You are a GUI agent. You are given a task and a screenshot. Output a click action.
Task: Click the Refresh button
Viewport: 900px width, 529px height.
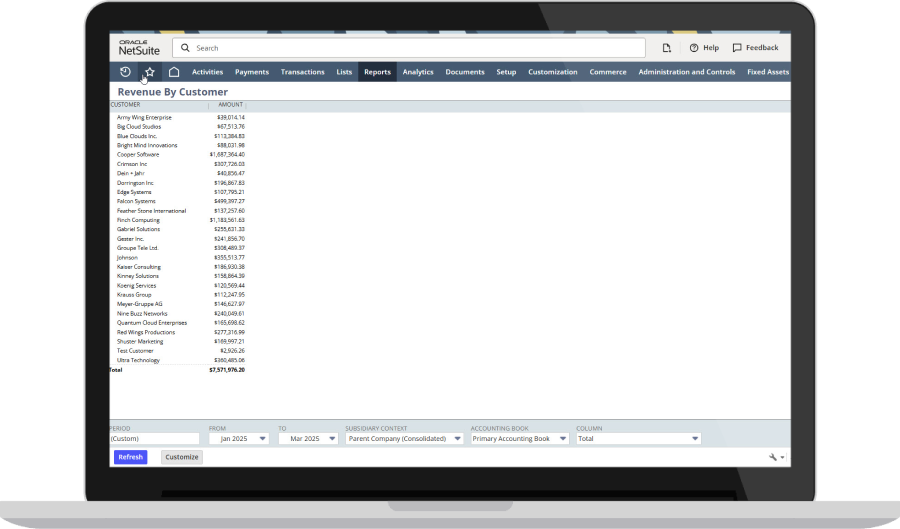pyautogui.click(x=130, y=457)
